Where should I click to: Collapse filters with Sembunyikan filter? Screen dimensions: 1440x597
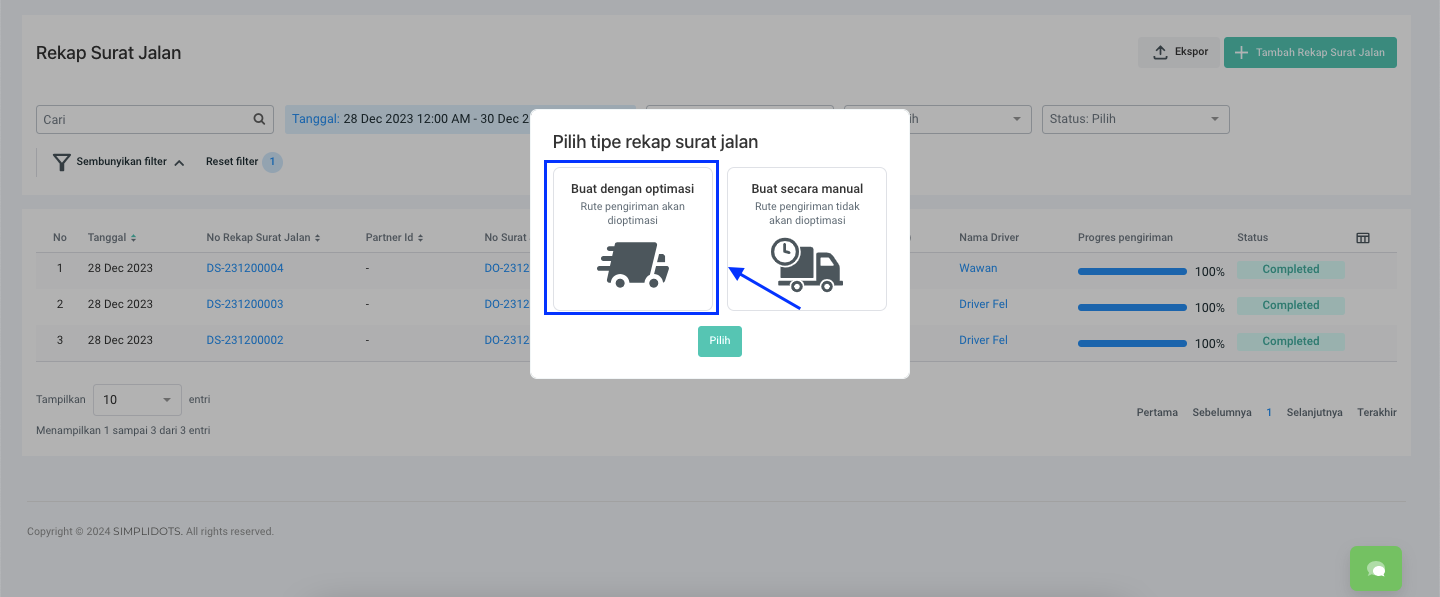pos(121,162)
